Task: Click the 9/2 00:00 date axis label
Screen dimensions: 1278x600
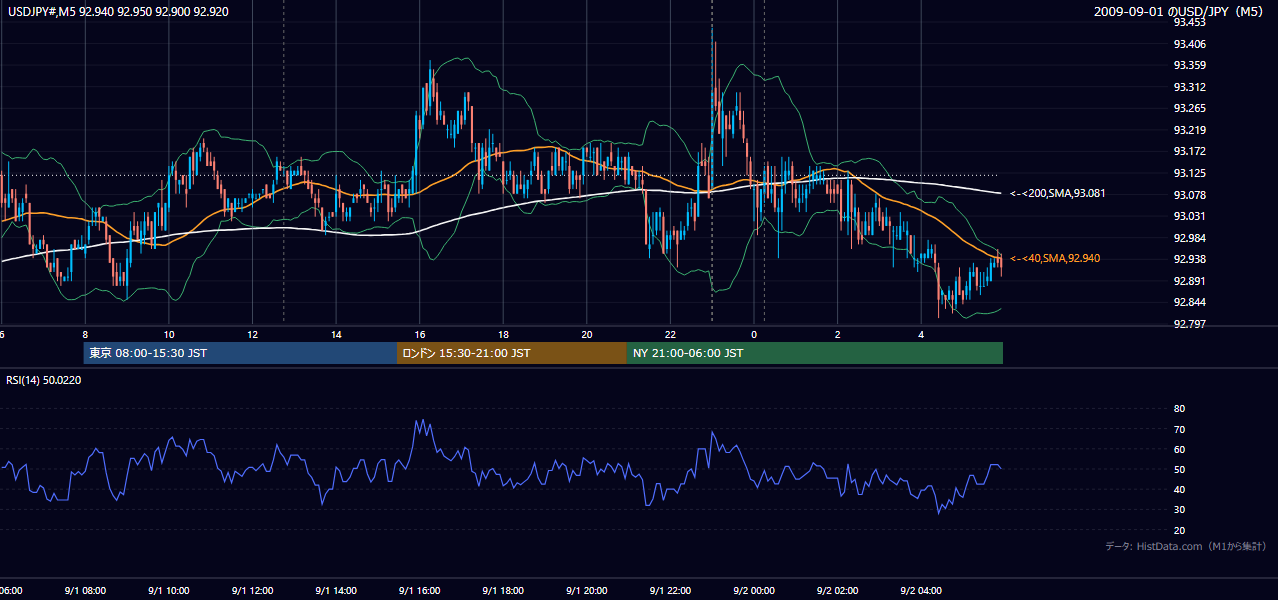Action: [x=753, y=591]
